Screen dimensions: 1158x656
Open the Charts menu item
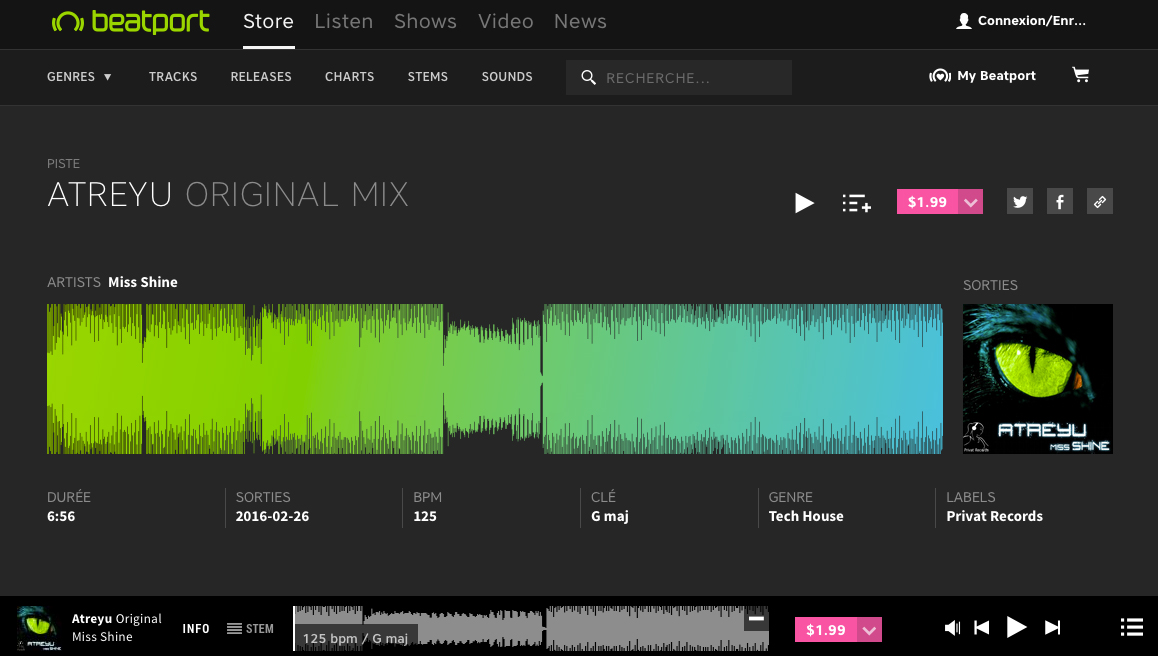pos(349,77)
